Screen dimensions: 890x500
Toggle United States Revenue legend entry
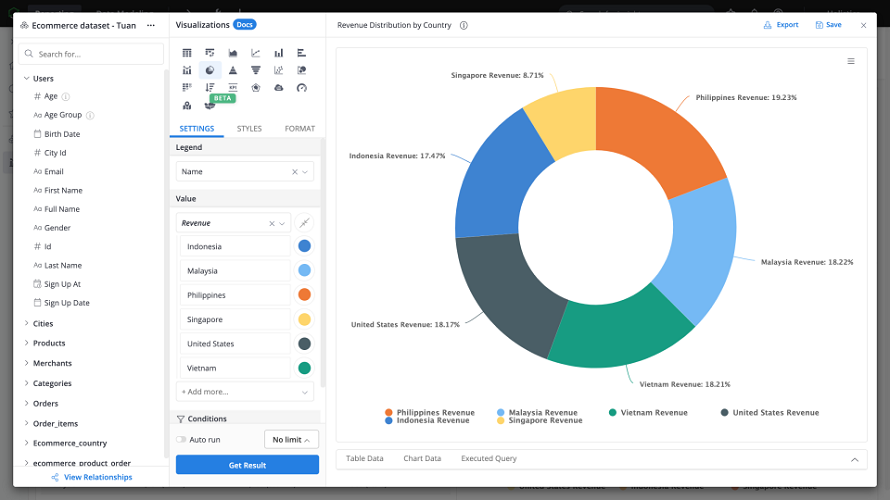pyautogui.click(x=769, y=412)
